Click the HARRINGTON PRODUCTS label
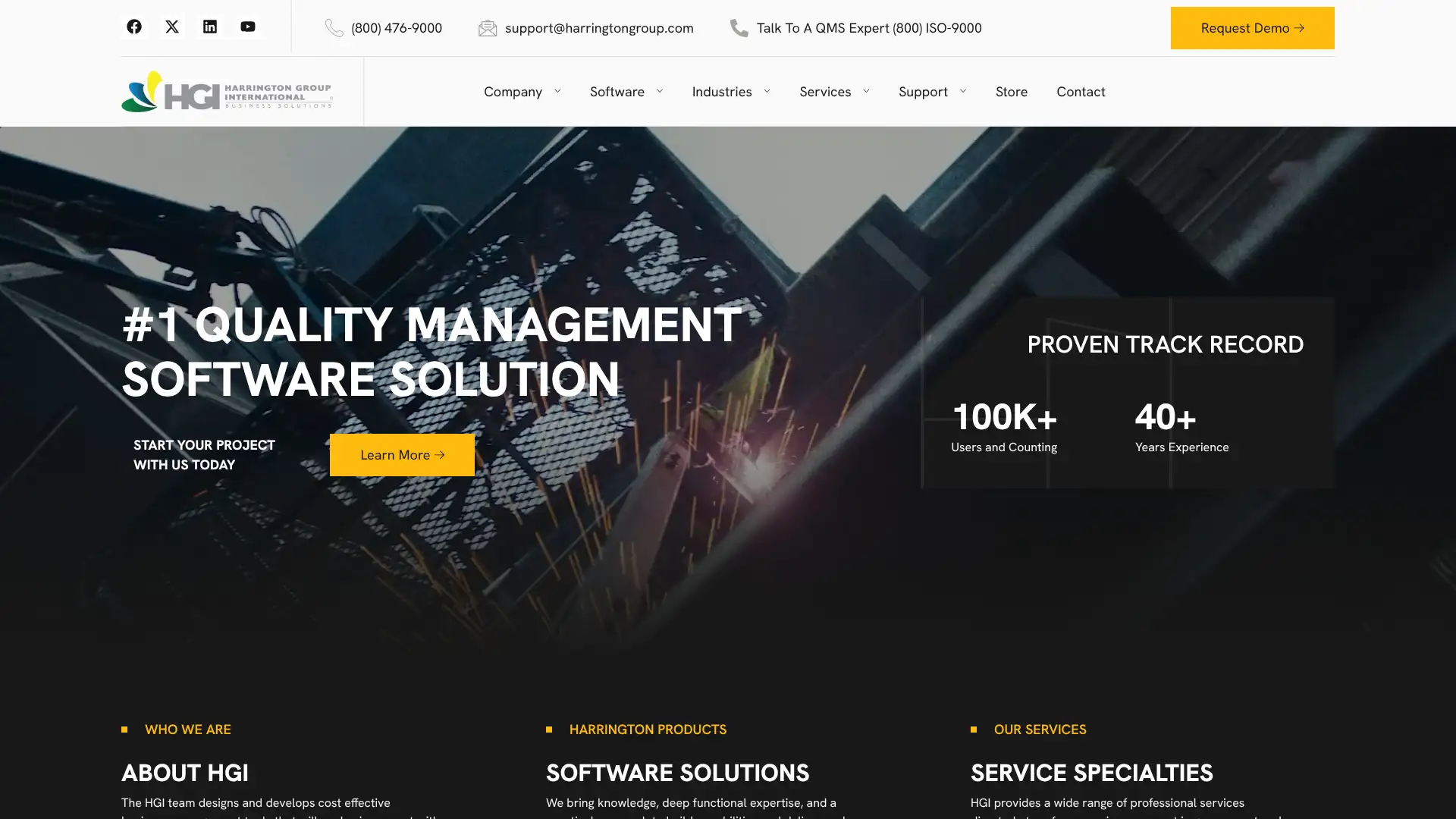This screenshot has width=1456, height=819. click(x=648, y=730)
